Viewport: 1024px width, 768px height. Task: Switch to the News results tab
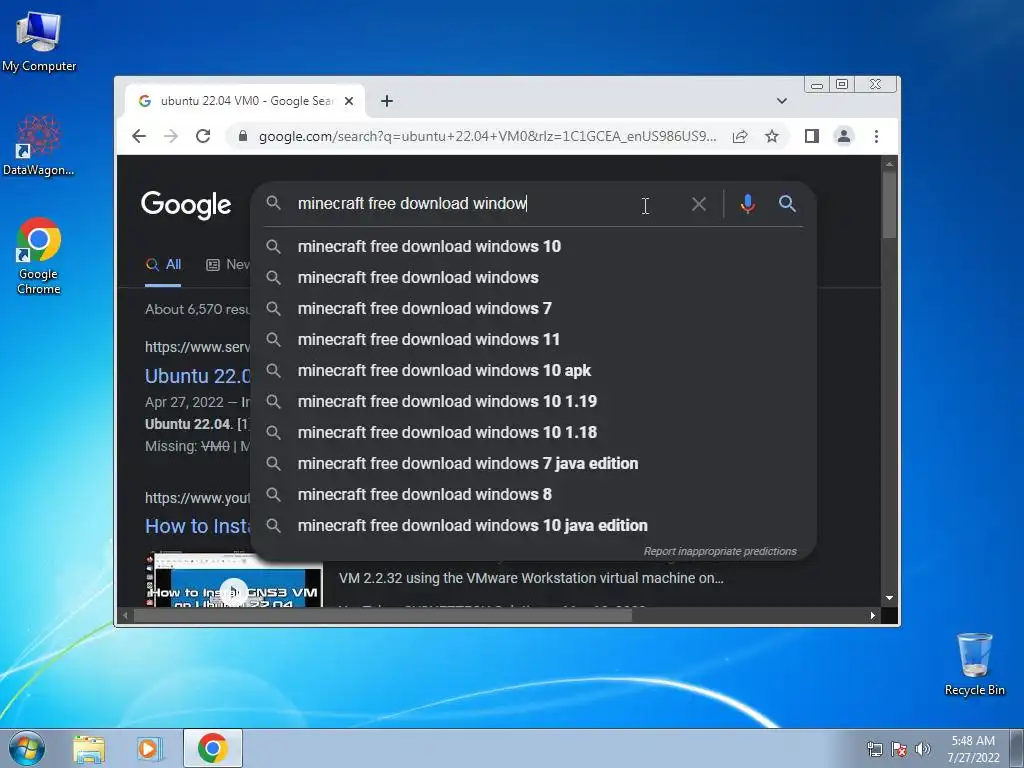(227, 264)
